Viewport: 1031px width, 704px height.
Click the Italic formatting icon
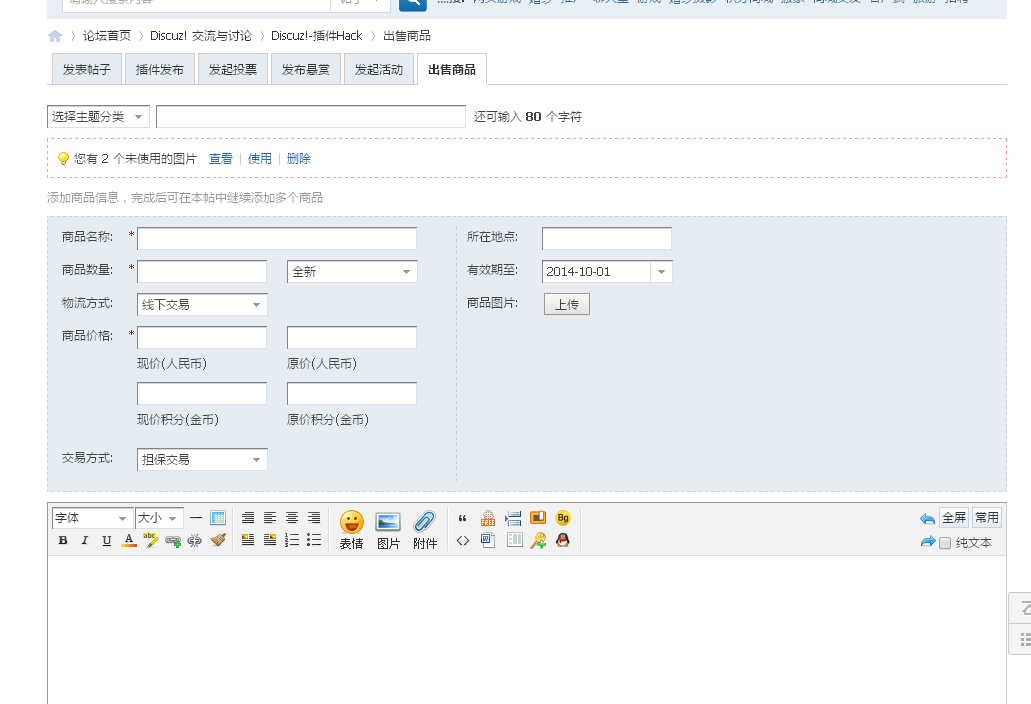85,540
